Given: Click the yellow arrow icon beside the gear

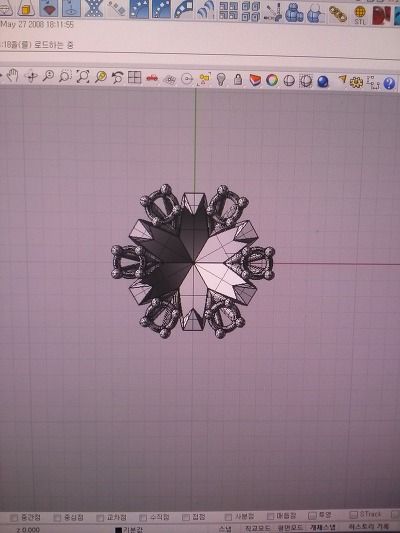Looking at the screenshot, I should coord(342,80).
